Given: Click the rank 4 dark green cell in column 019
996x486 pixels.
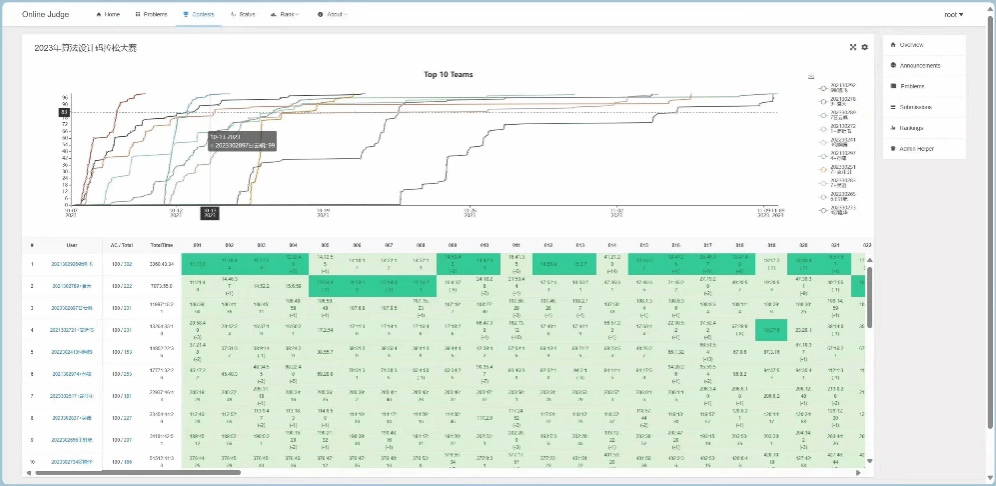Looking at the screenshot, I should point(771,329).
